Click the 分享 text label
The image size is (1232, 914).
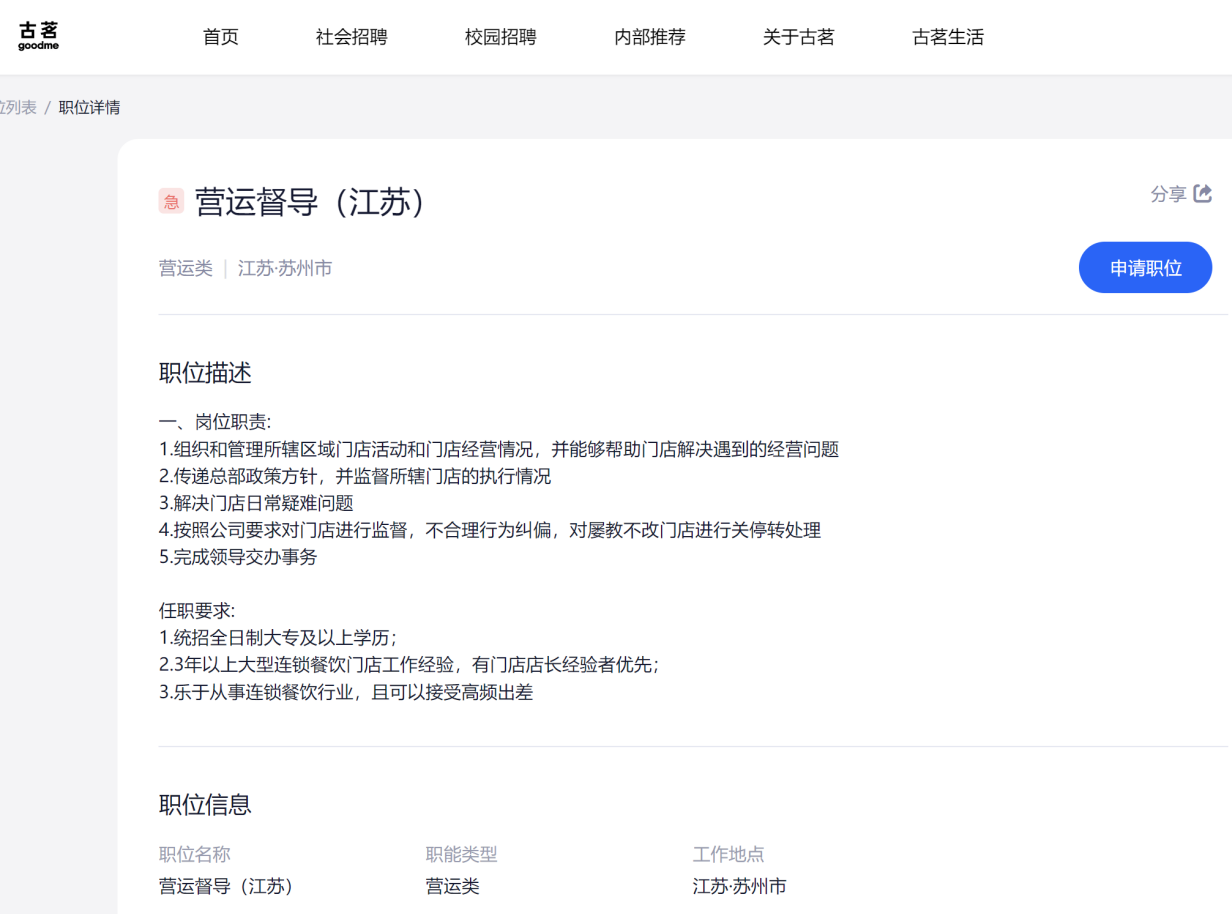(1167, 194)
